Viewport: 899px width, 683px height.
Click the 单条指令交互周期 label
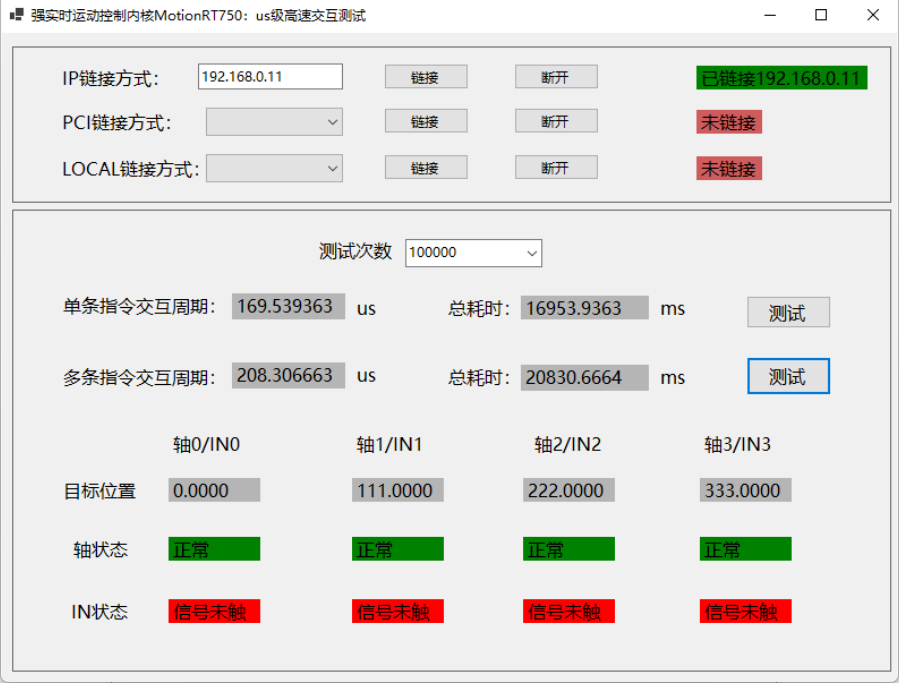(x=139, y=307)
